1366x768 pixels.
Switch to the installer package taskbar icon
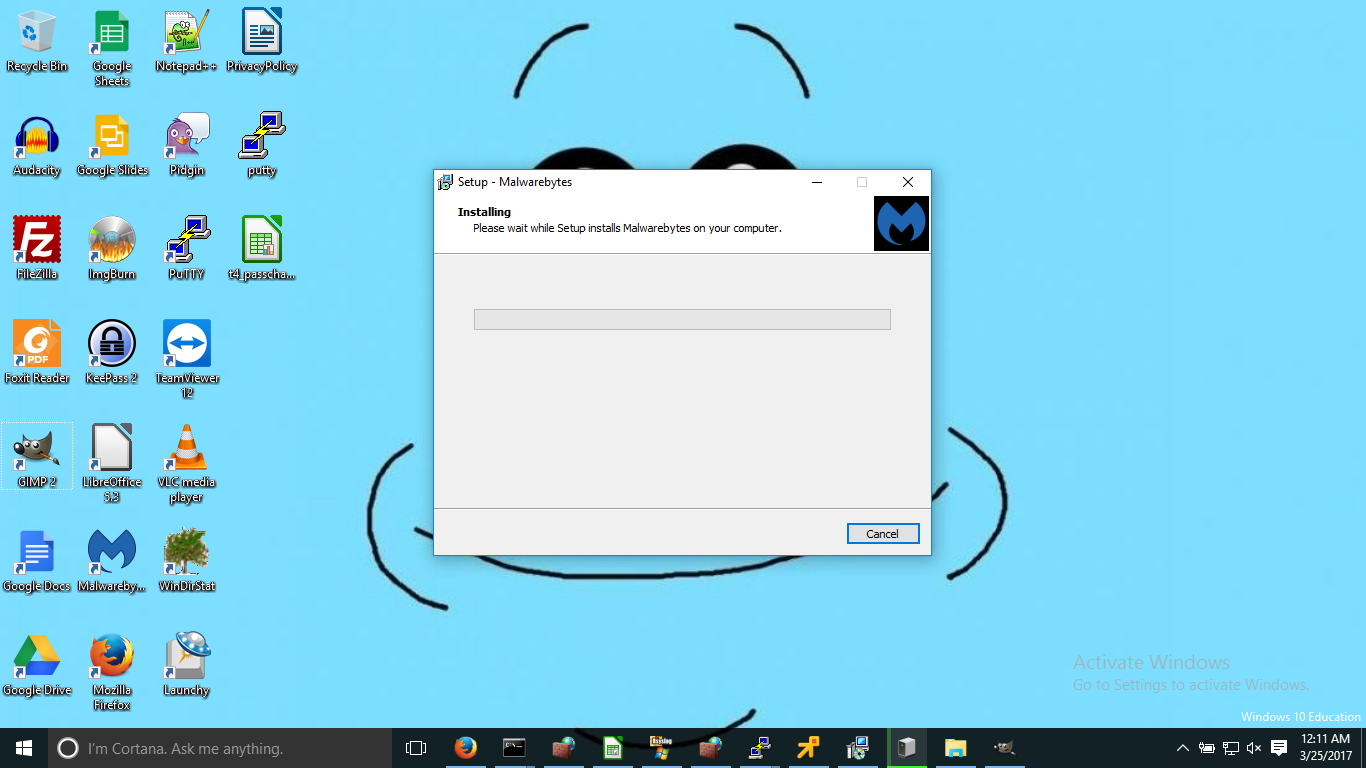click(857, 748)
